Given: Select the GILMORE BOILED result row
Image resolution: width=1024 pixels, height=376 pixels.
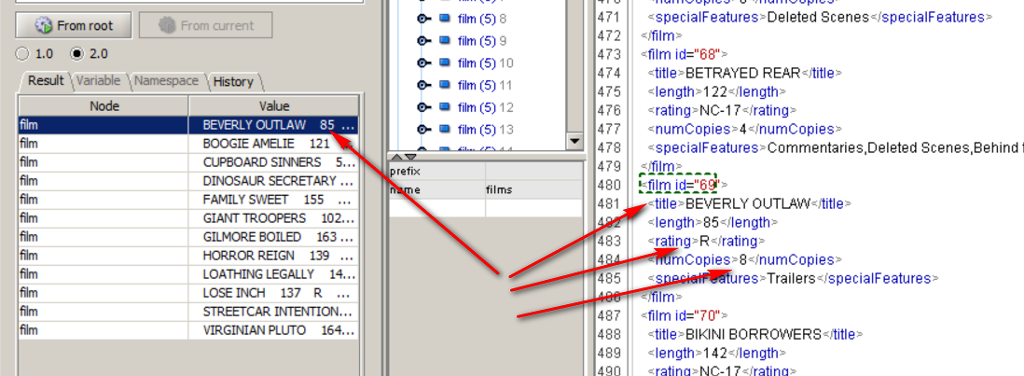Looking at the screenshot, I should [188, 237].
